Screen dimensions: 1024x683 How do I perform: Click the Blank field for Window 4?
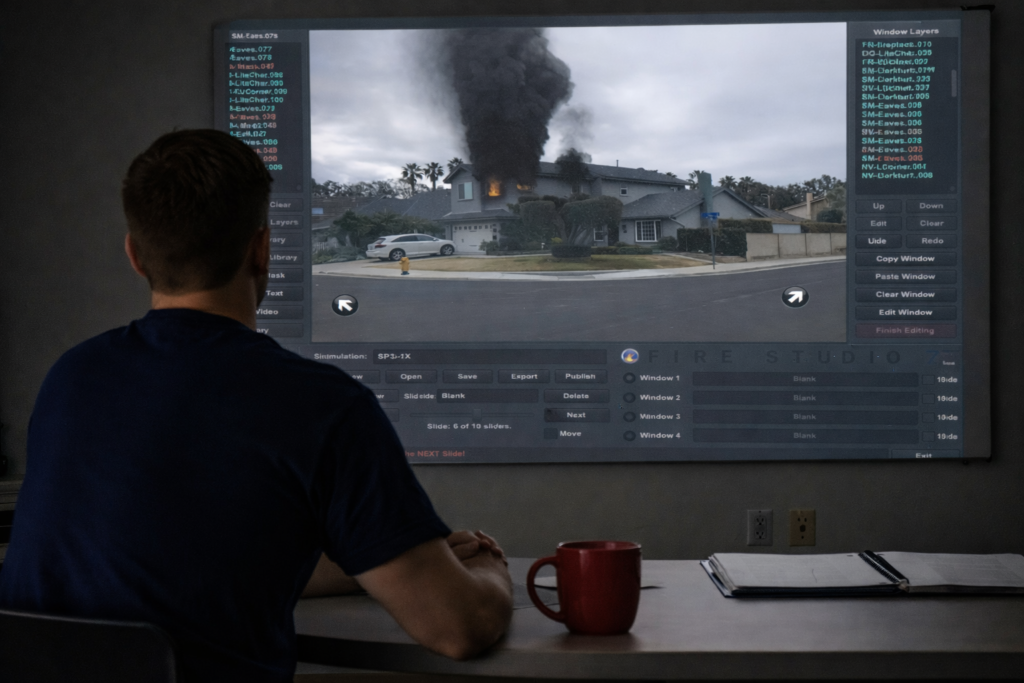tap(805, 436)
